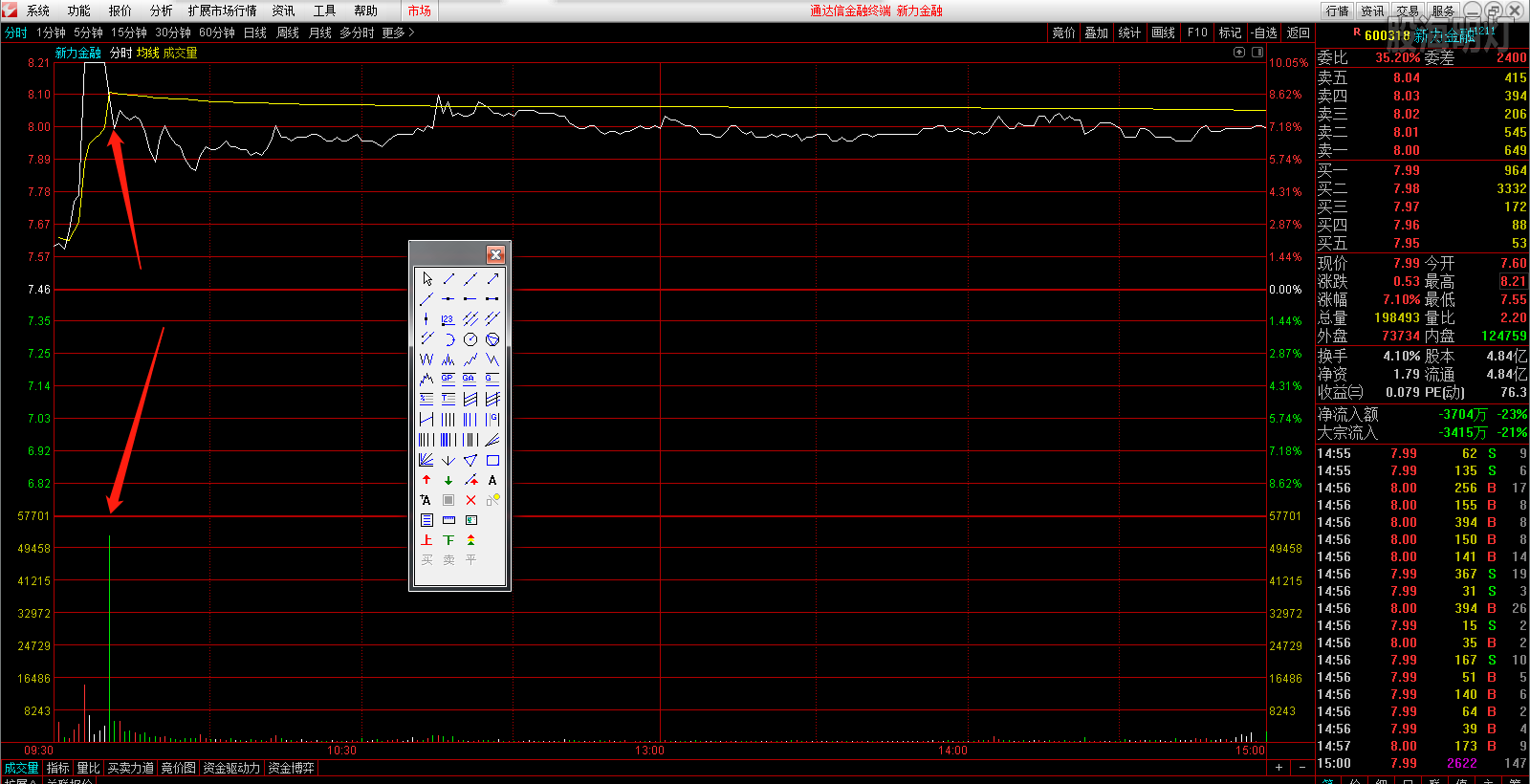Open the blue document list tool
Viewport: 1530px width, 784px height.
tap(426, 520)
